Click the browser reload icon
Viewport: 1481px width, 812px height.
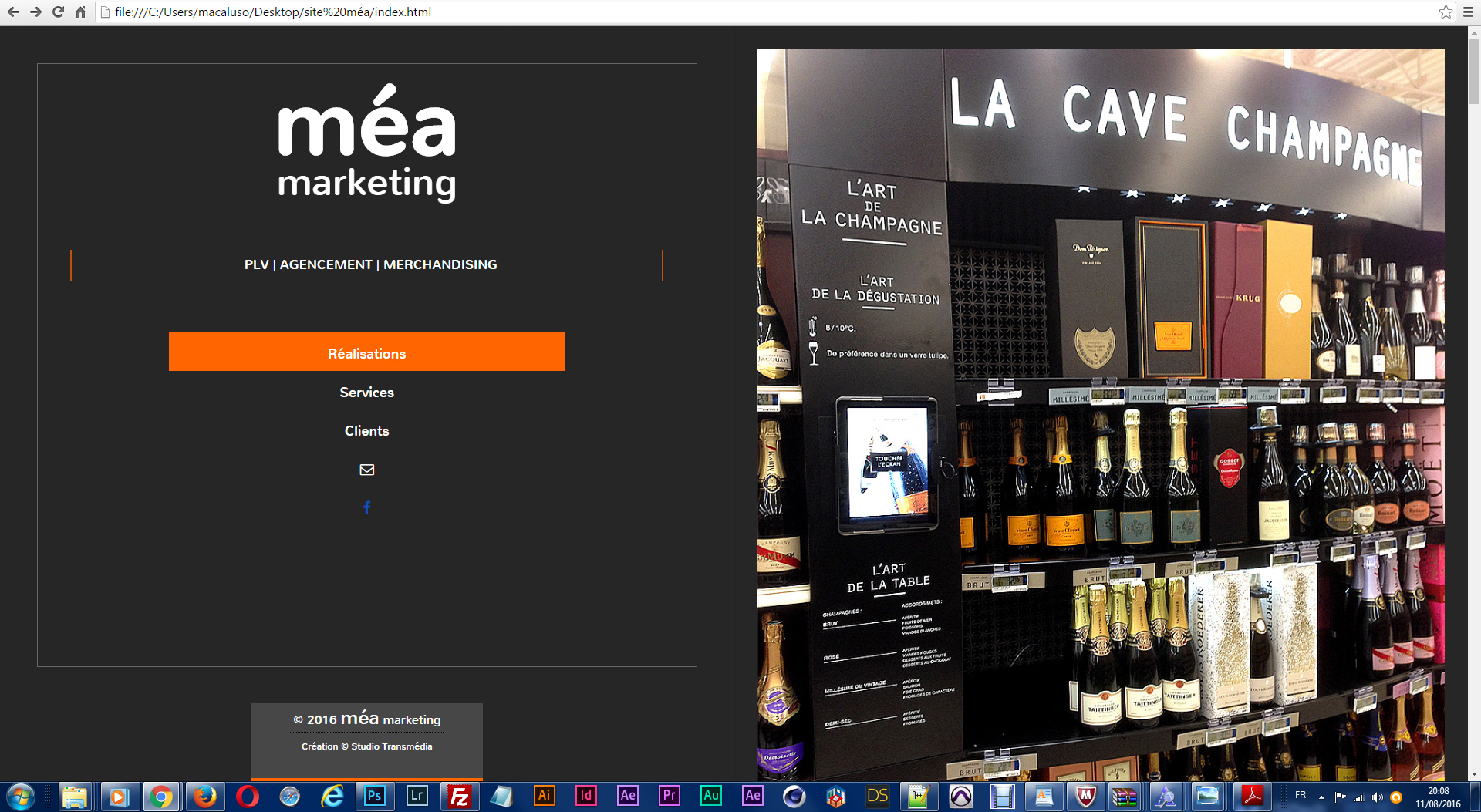(58, 12)
